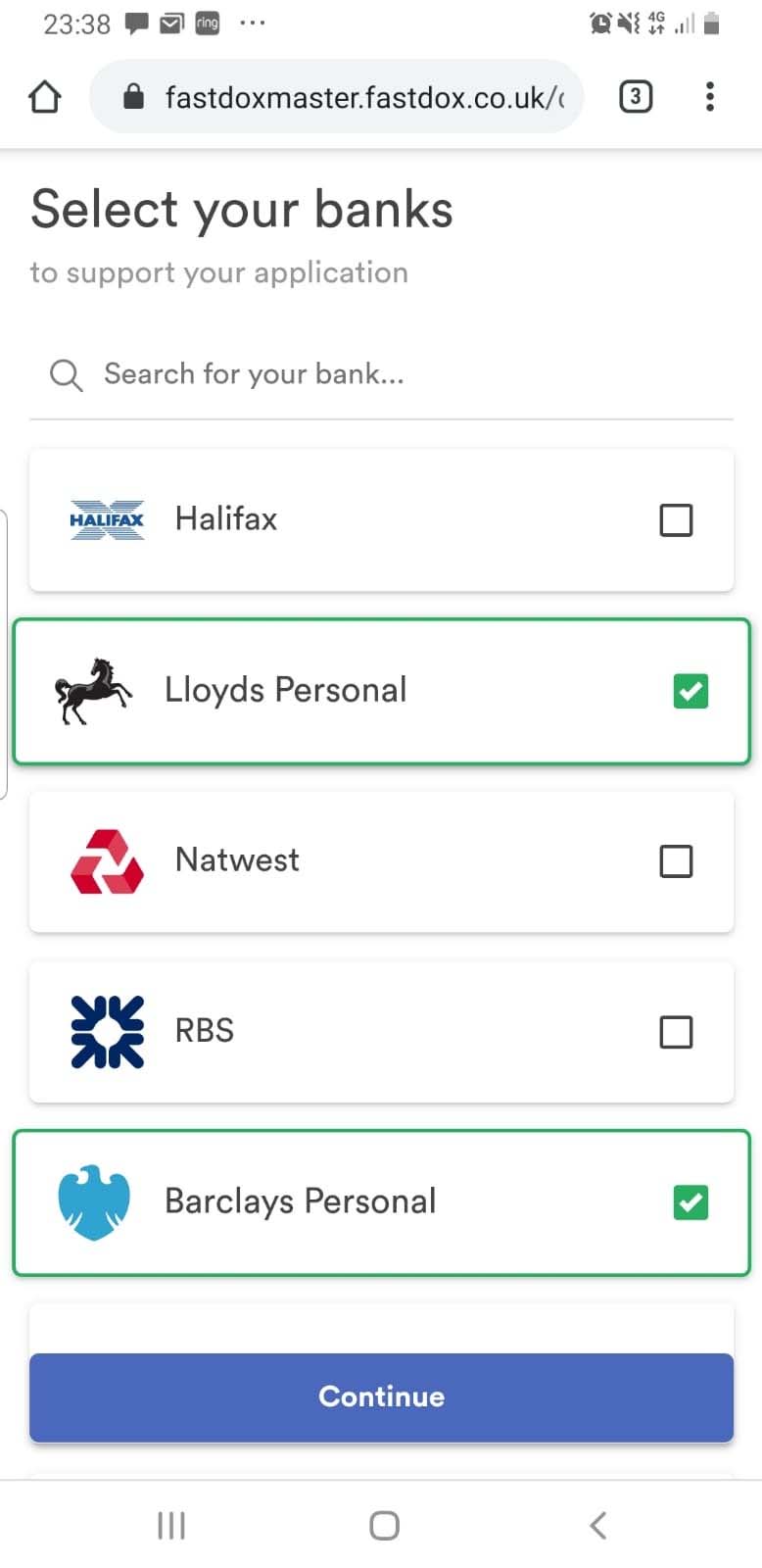762x1568 pixels.
Task: Tap the Halifax logo
Action: coord(107,519)
